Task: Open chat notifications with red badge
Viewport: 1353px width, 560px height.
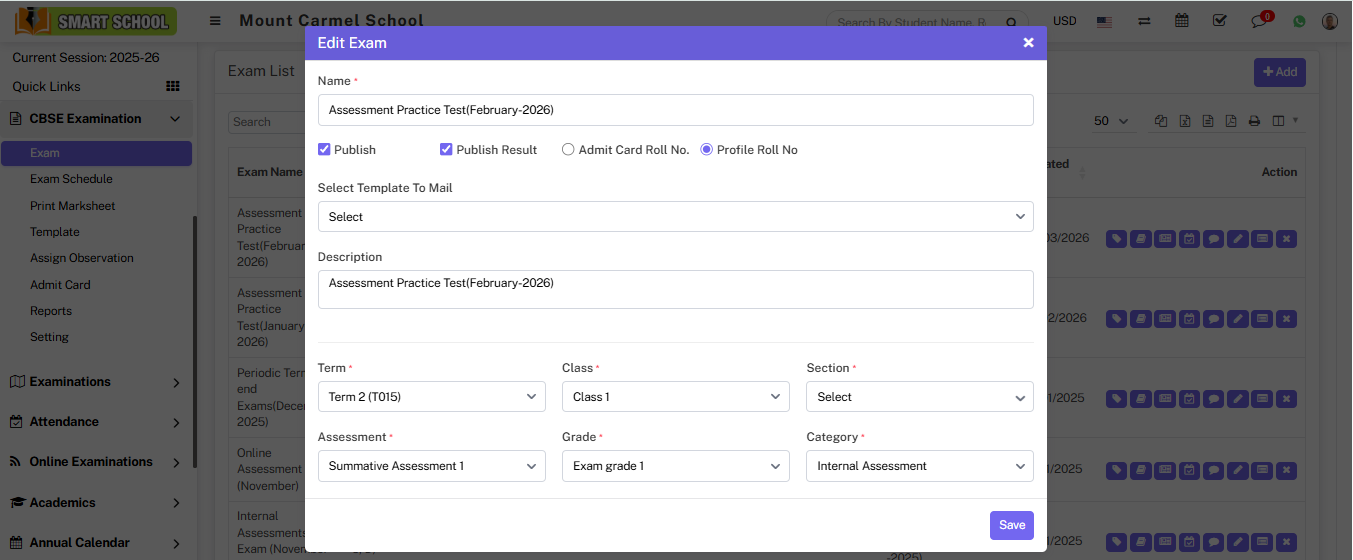Action: click(x=1260, y=21)
